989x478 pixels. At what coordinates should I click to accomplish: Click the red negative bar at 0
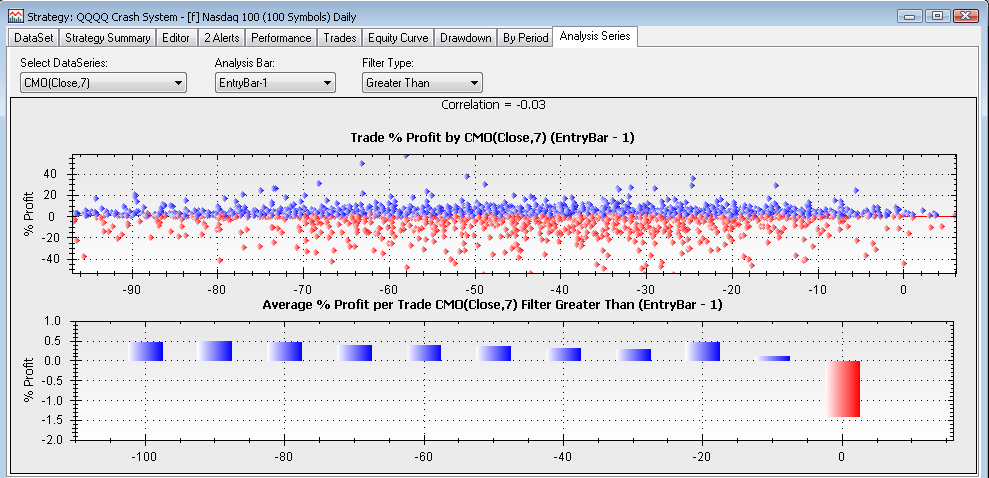(x=842, y=389)
